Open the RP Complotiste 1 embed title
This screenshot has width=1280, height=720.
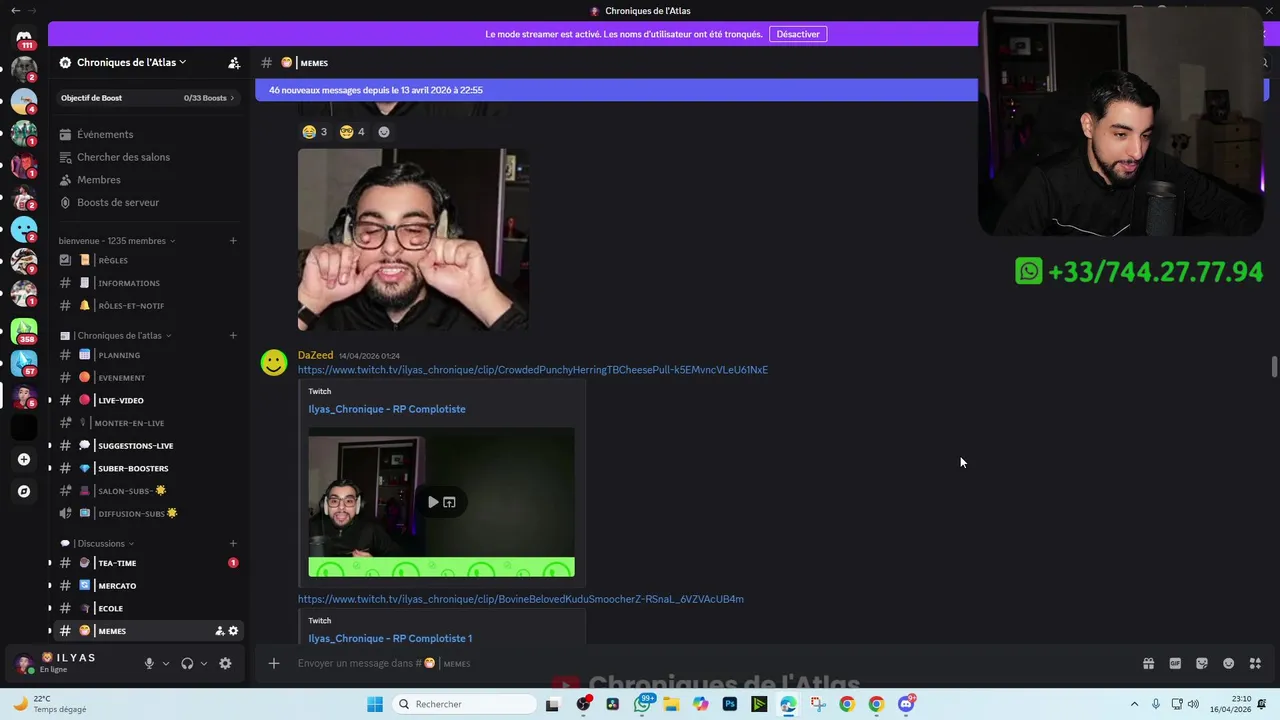390,638
